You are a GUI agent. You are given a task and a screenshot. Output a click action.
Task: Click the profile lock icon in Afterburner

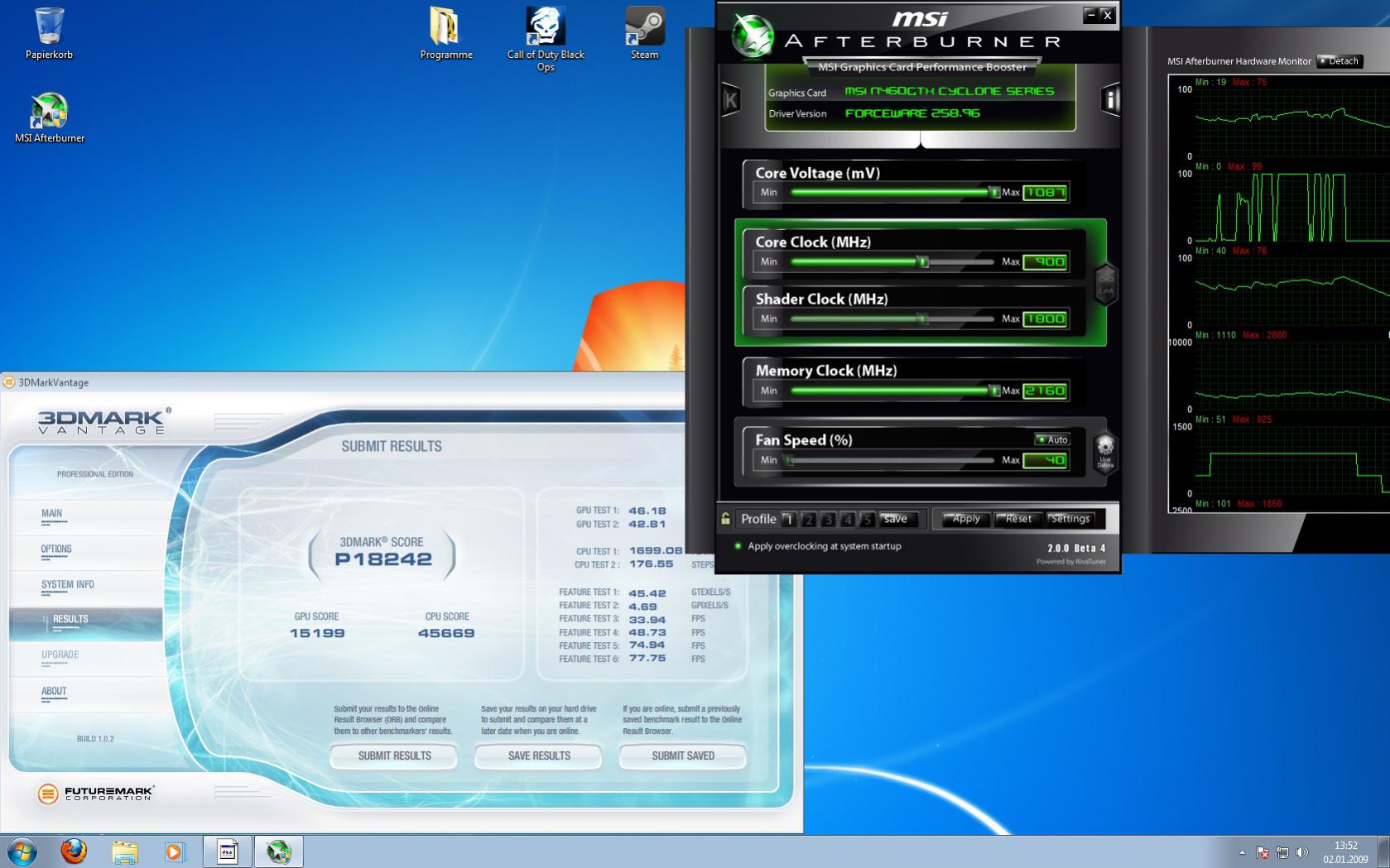pos(725,519)
